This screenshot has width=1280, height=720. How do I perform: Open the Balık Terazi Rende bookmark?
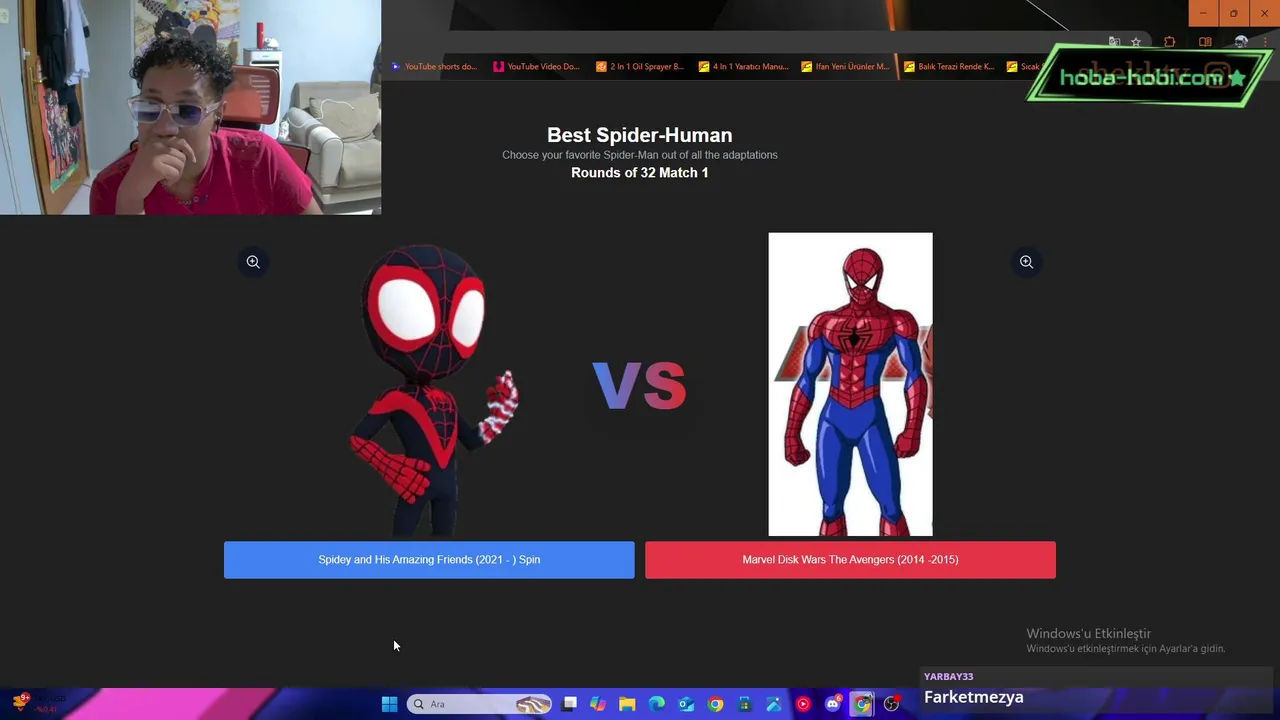[949, 67]
